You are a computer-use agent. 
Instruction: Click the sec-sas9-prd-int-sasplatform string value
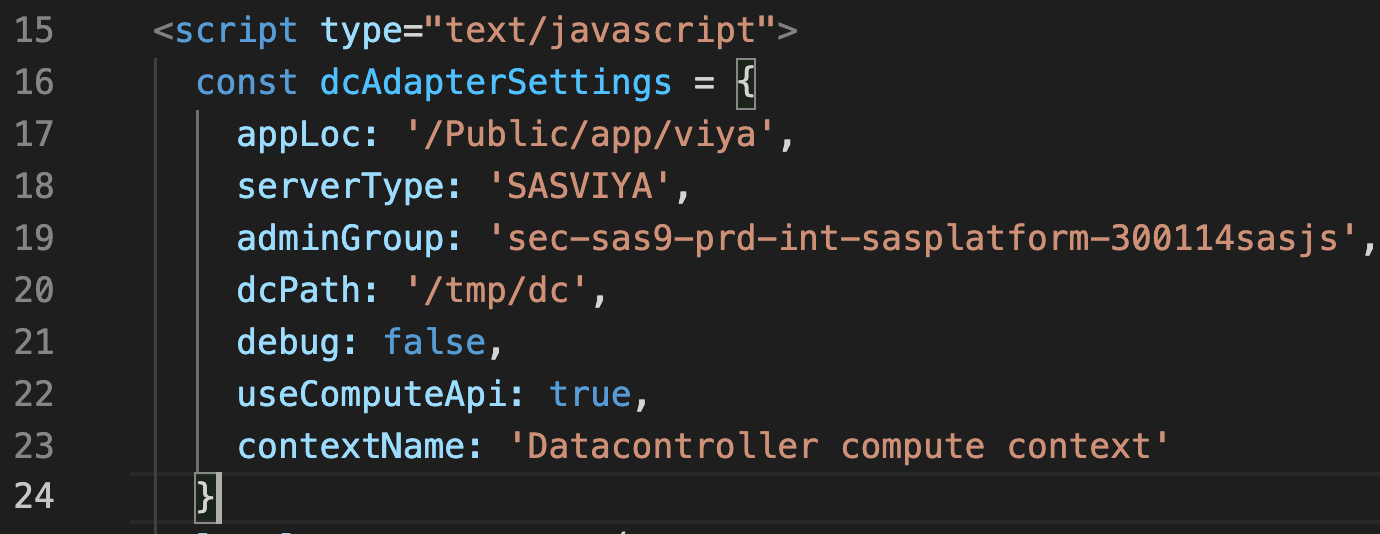click(925, 238)
